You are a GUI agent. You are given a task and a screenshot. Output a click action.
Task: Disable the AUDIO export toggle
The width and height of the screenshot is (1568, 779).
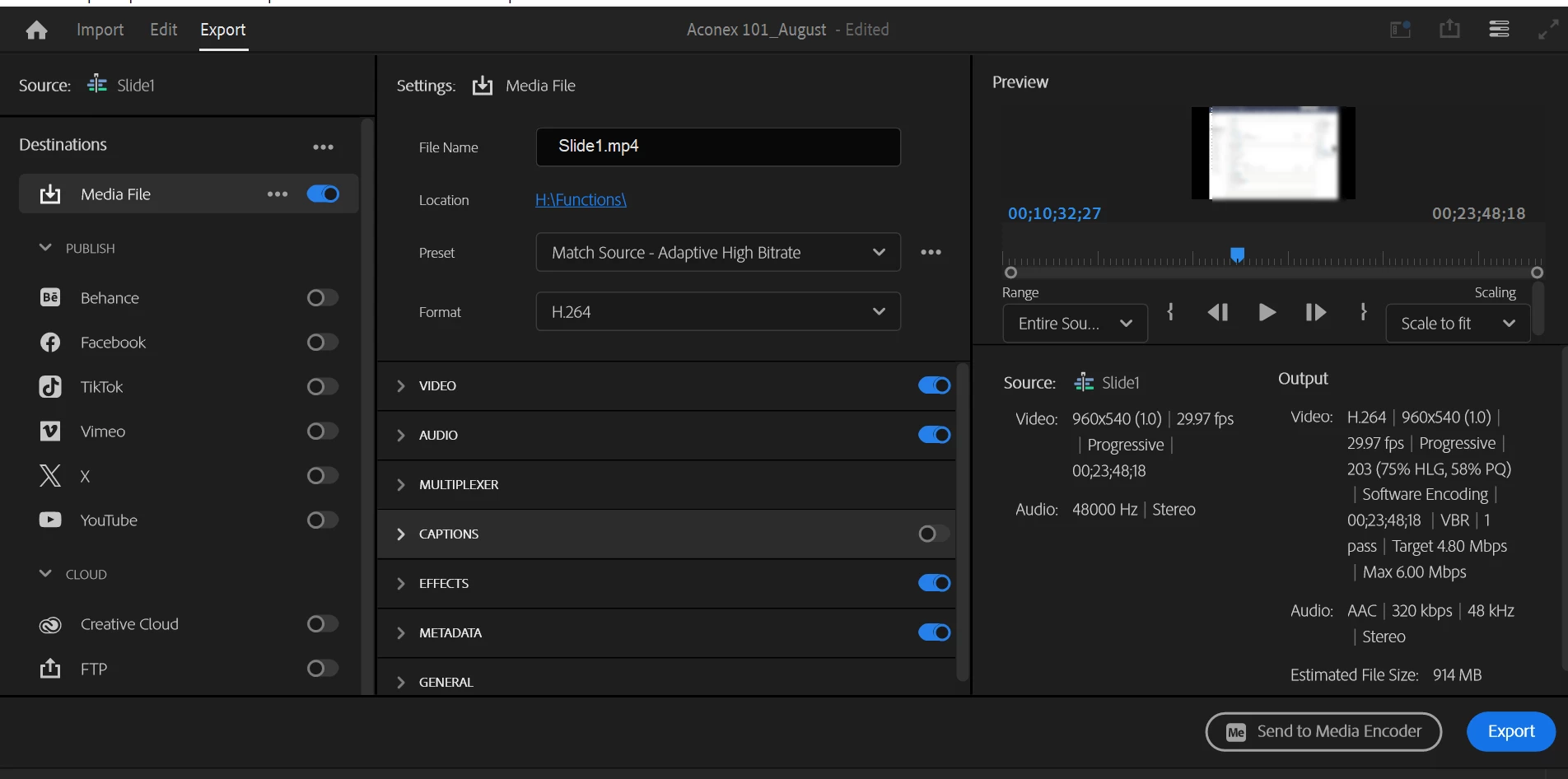[934, 435]
